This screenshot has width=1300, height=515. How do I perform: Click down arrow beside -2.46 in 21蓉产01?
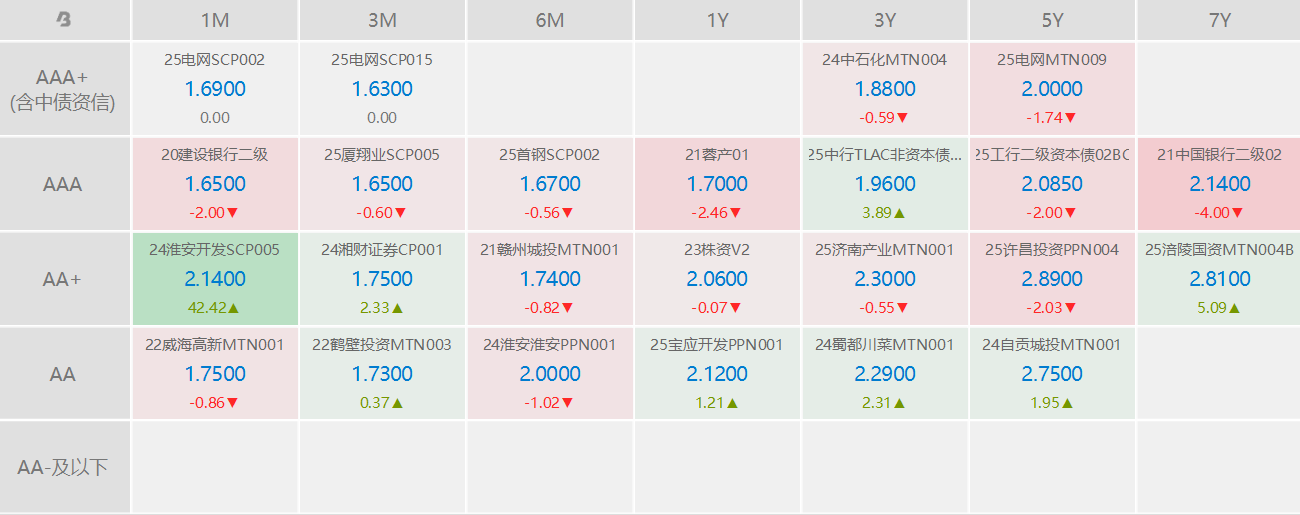pos(736,213)
